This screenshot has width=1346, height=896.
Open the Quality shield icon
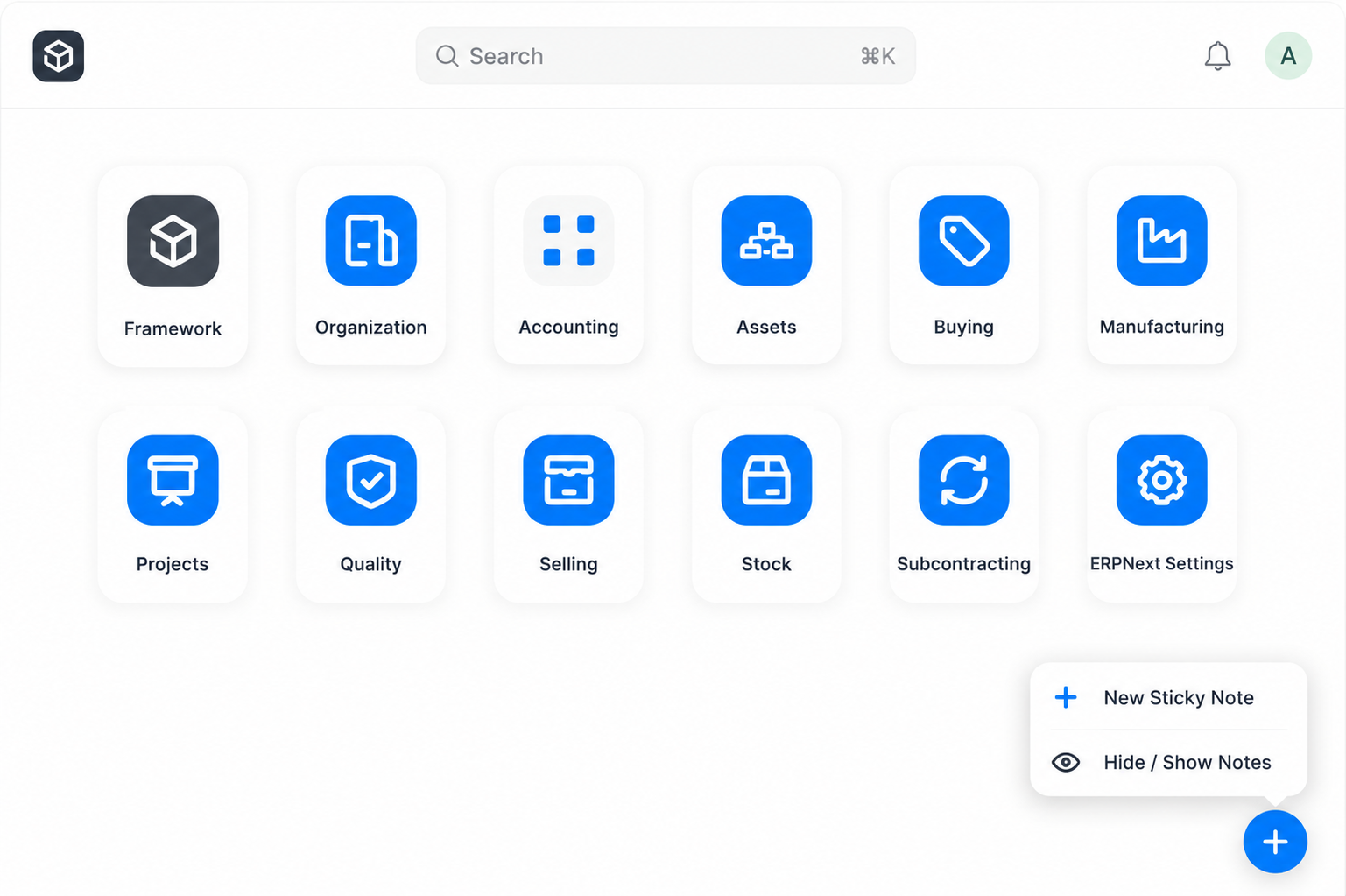tap(370, 480)
